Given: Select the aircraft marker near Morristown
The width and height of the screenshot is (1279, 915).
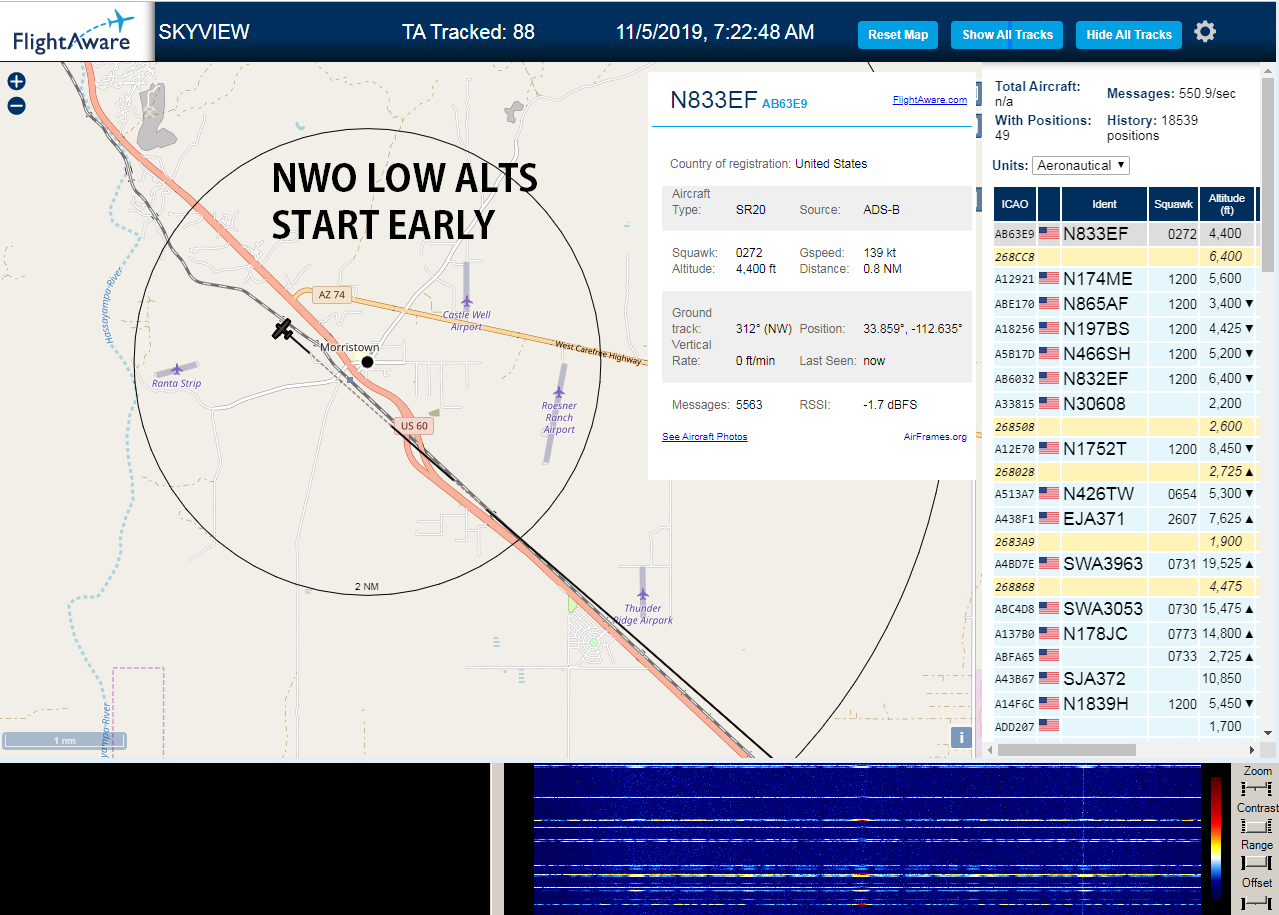Looking at the screenshot, I should point(283,329).
